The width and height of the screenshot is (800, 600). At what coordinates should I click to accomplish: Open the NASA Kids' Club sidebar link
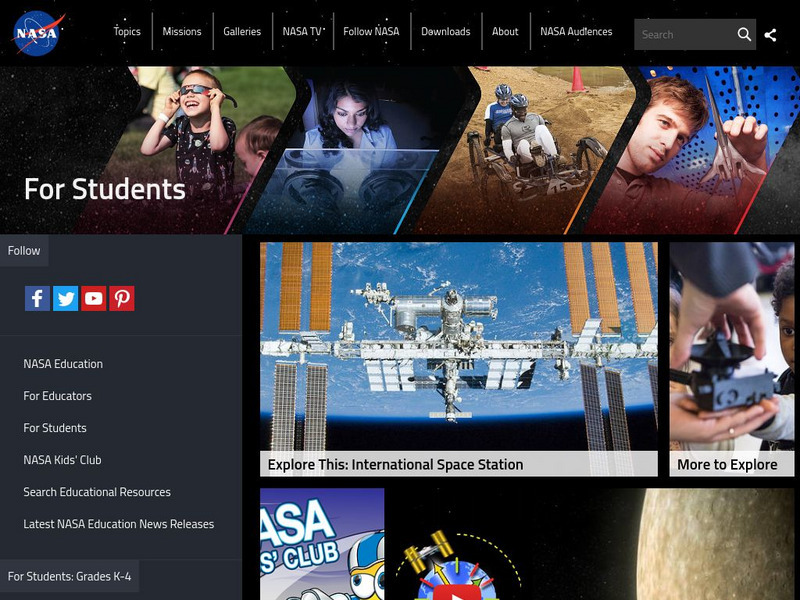coord(62,460)
